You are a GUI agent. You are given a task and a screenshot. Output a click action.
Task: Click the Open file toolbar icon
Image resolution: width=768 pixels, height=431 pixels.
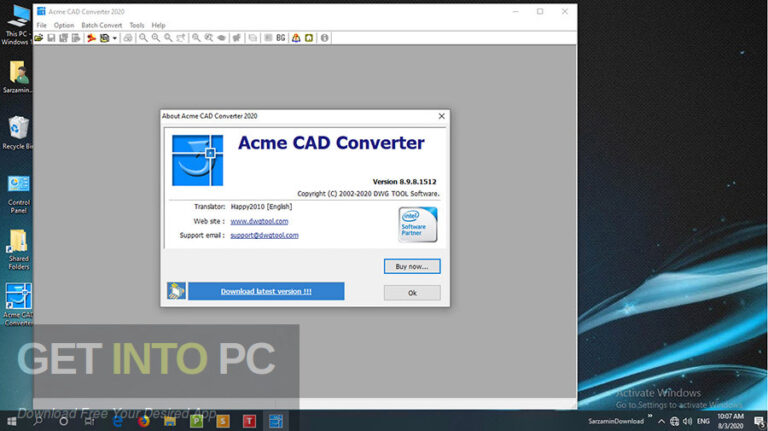click(x=39, y=38)
